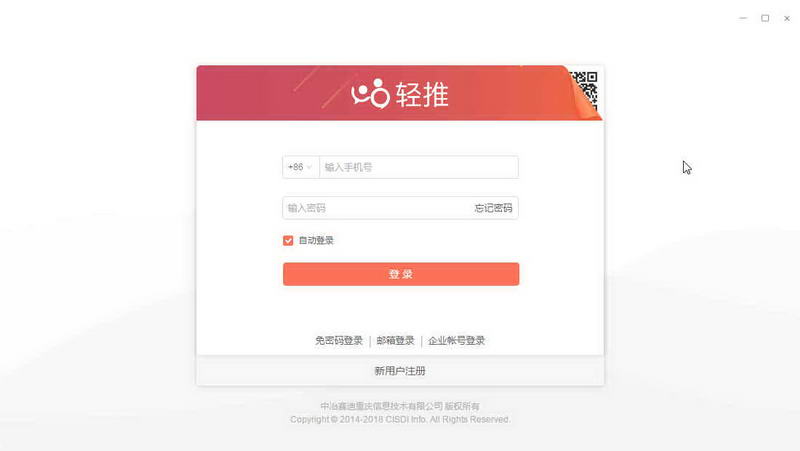Uncheck the 自动登录 checkbox

click(x=288, y=240)
